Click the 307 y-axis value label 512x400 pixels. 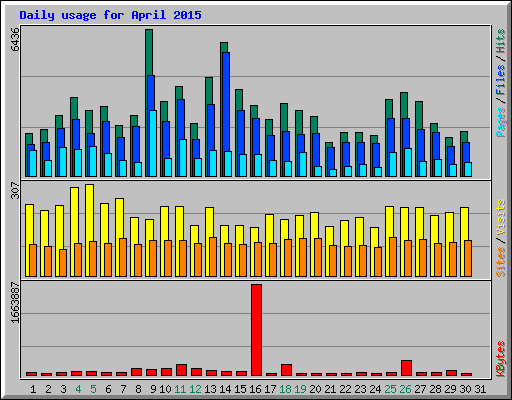[x=16, y=190]
